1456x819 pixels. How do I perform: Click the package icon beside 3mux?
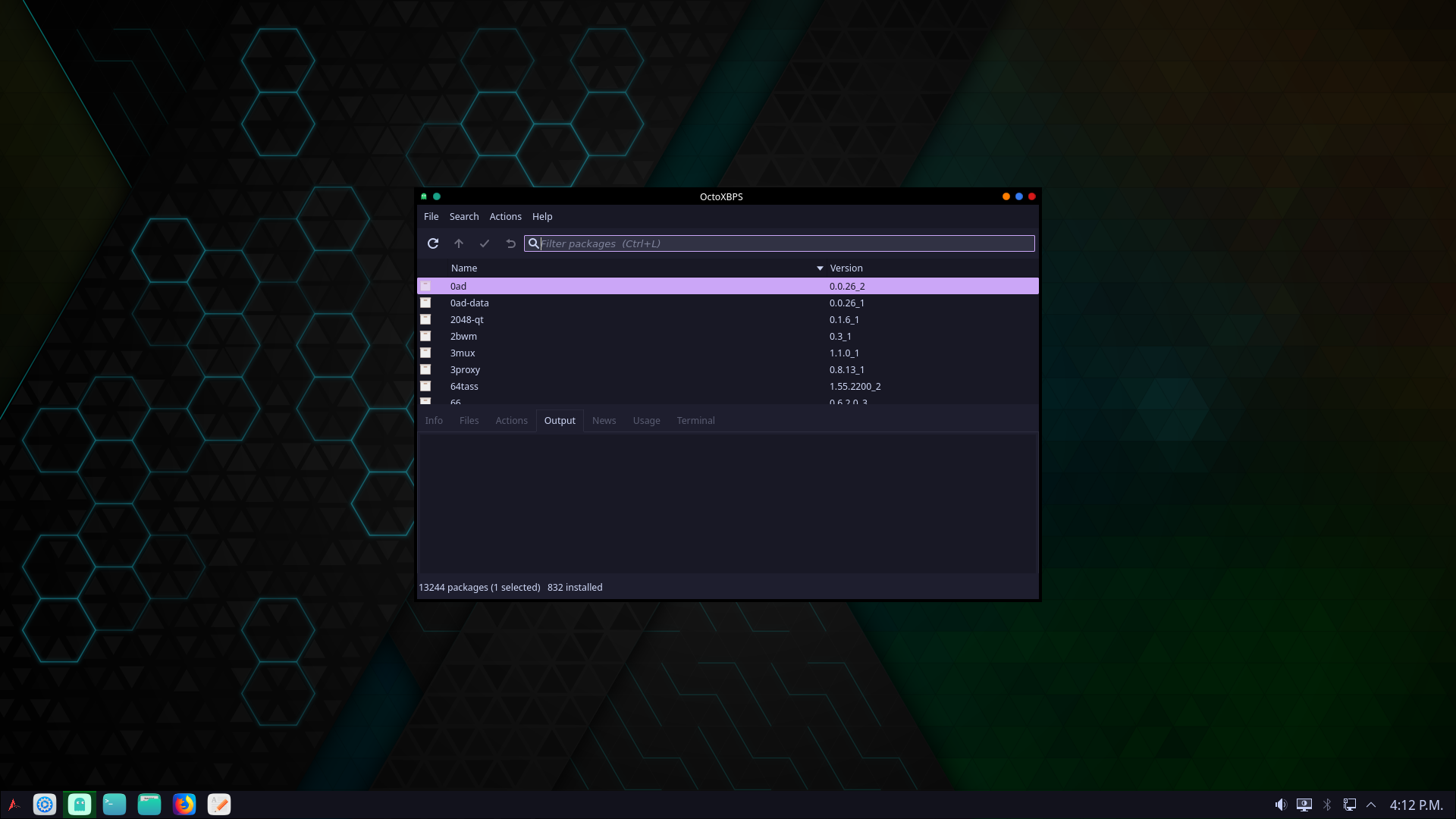pos(425,353)
